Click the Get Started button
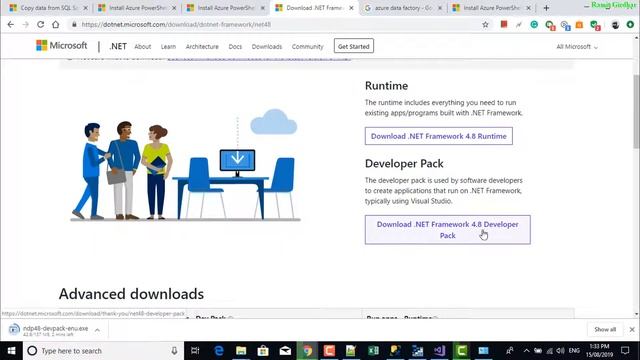 pyautogui.click(x=353, y=46)
